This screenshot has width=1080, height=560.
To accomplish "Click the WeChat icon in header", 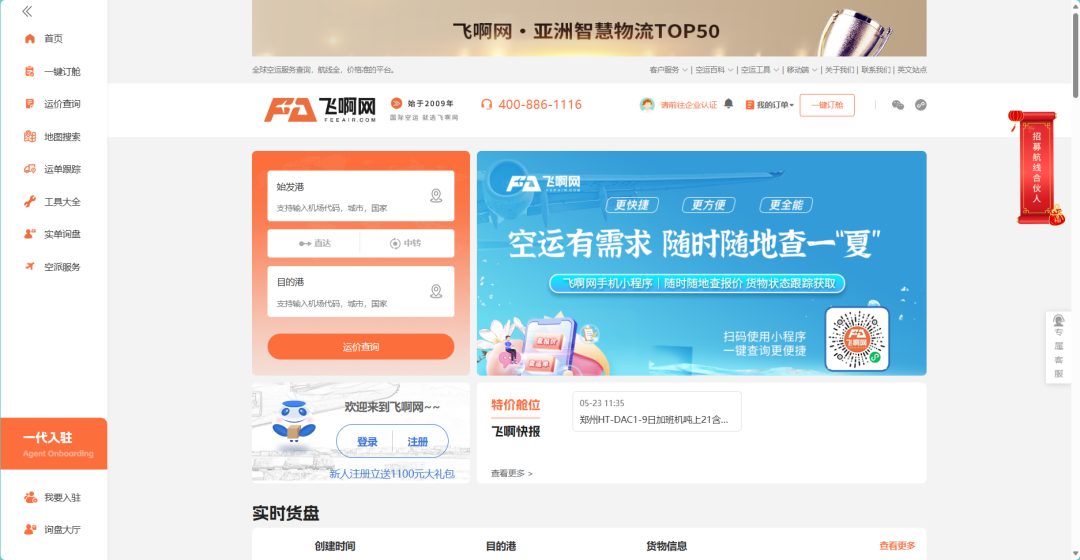I will (x=897, y=105).
